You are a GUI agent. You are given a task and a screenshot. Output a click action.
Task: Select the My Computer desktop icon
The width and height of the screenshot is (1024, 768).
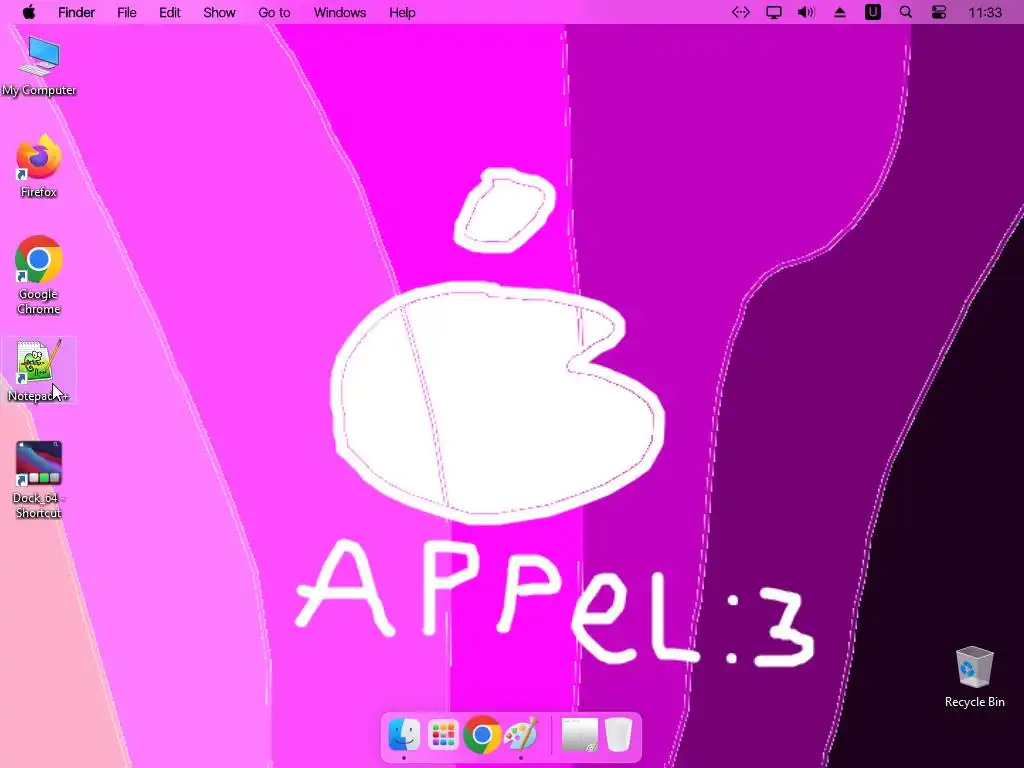[x=39, y=67]
